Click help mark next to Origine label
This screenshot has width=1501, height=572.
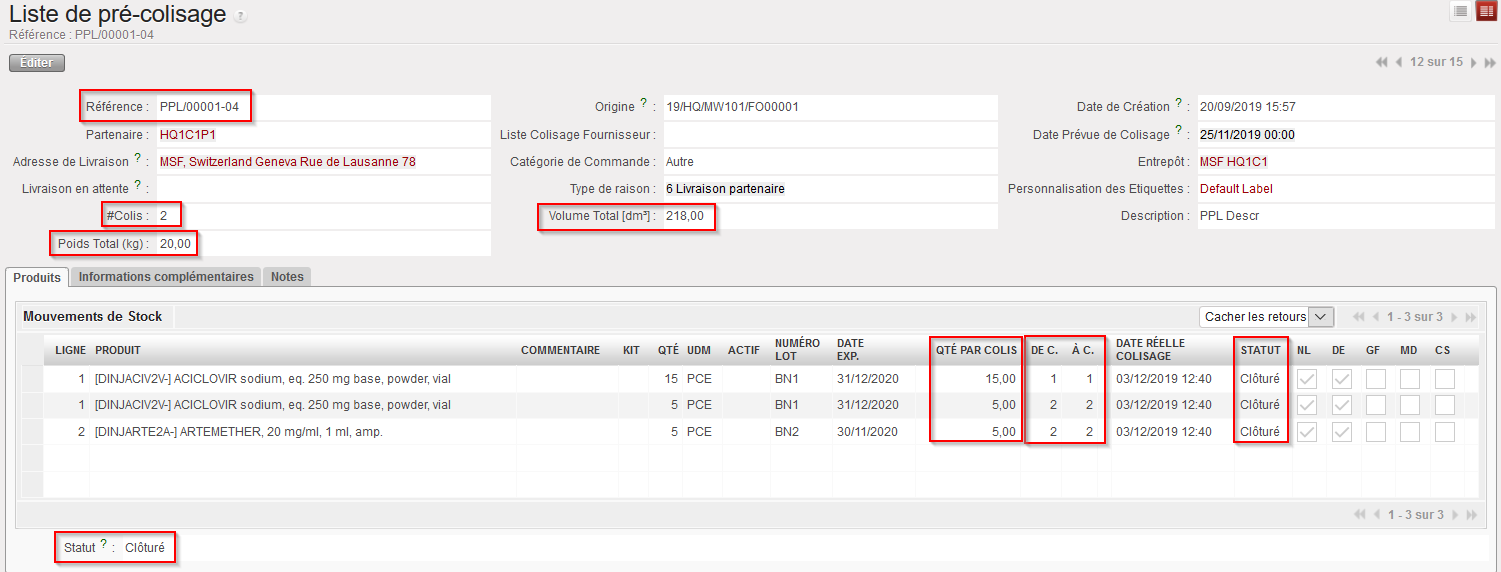[643, 103]
